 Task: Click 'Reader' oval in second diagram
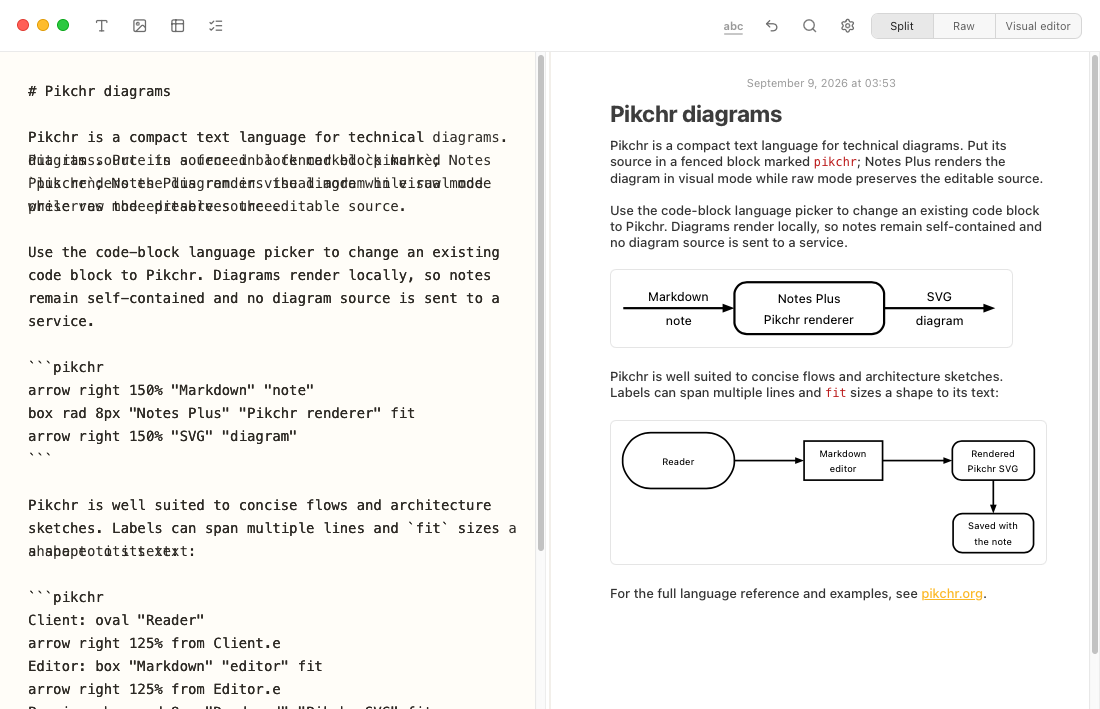pos(678,461)
